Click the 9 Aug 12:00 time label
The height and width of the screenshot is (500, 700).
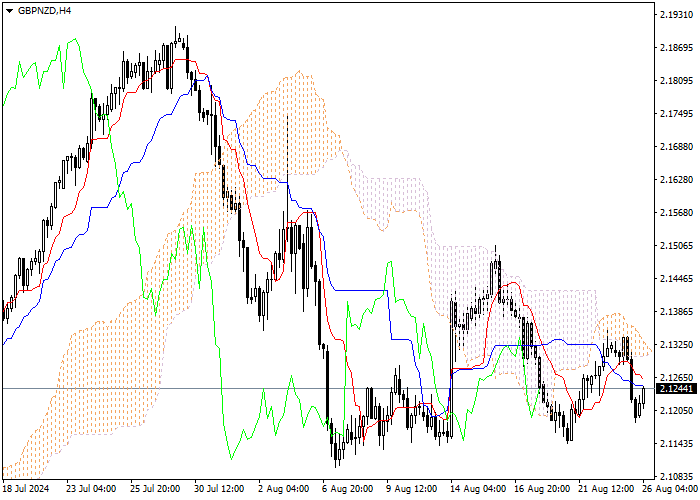click(x=412, y=489)
